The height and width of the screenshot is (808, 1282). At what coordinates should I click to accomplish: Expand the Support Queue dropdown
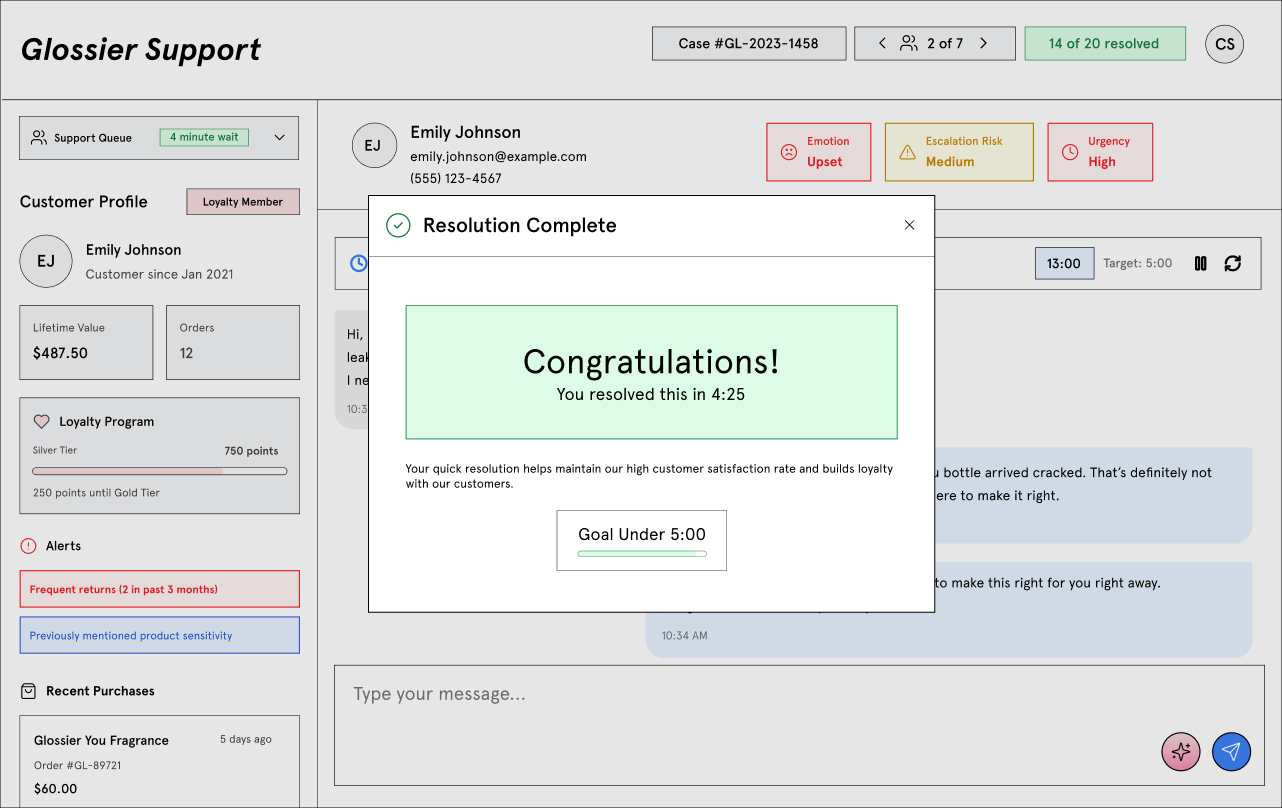pyautogui.click(x=279, y=138)
